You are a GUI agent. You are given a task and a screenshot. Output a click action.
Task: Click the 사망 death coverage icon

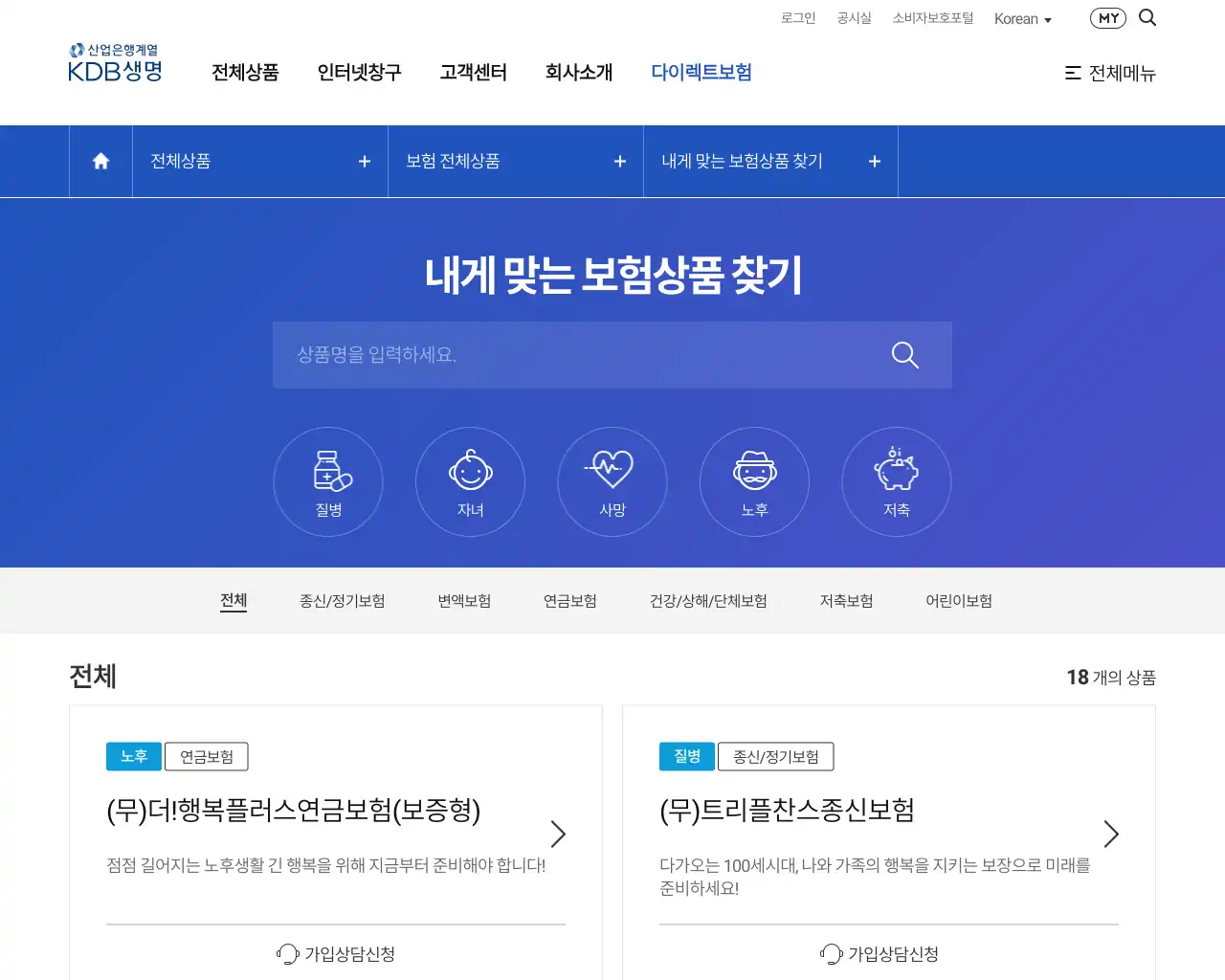612,481
